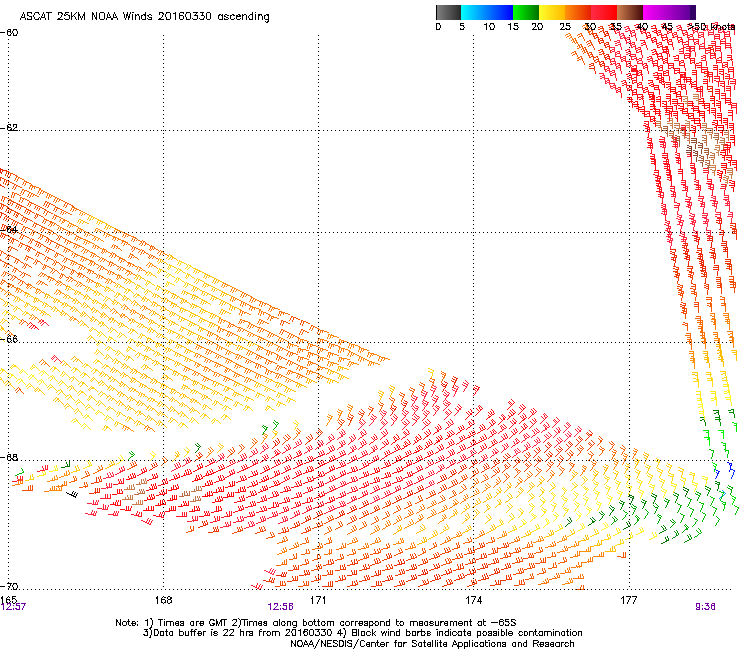Click the legend label '0'
The height and width of the screenshot is (650, 740).
438,27
